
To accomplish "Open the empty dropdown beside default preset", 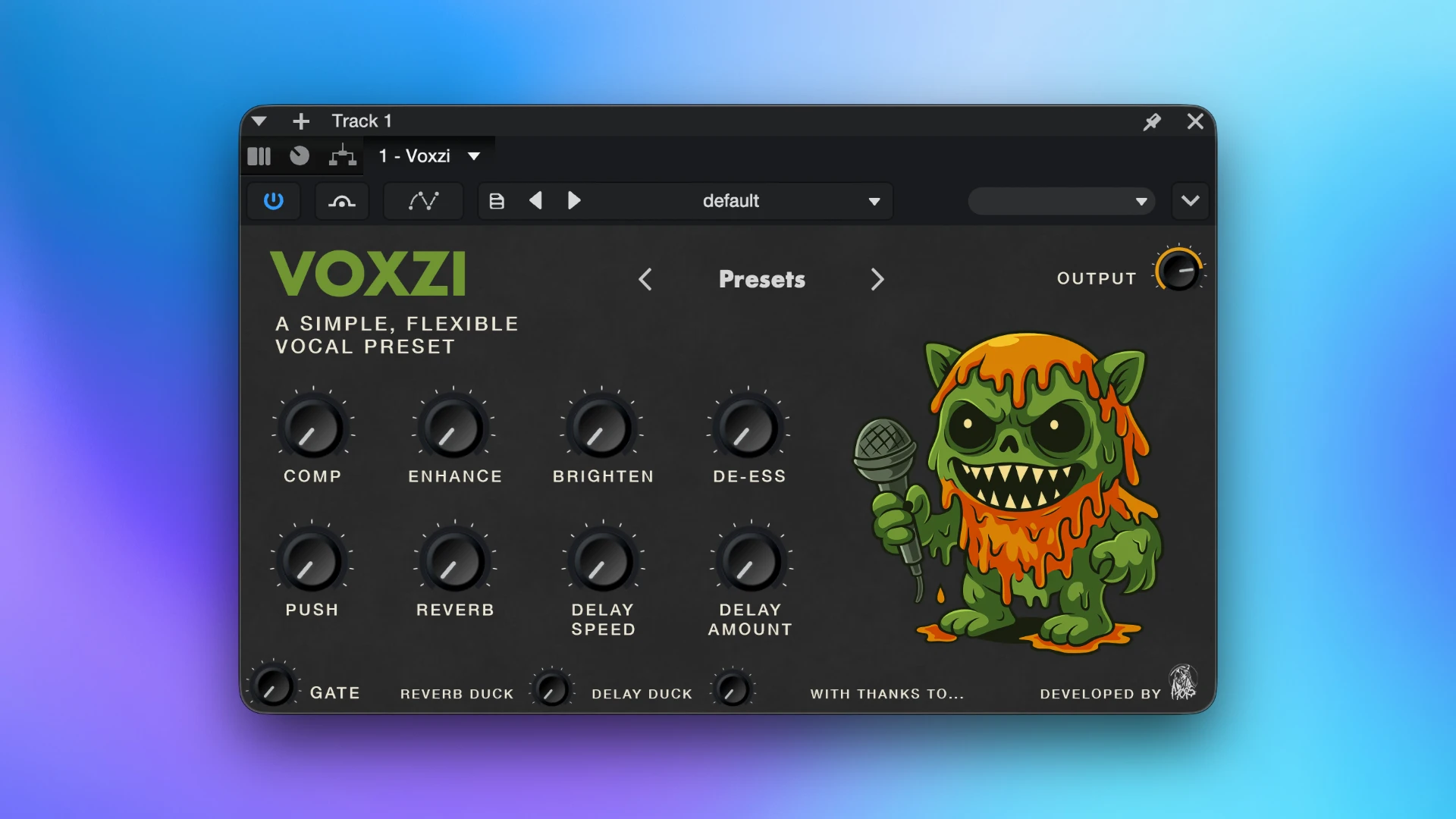I will [x=1061, y=201].
